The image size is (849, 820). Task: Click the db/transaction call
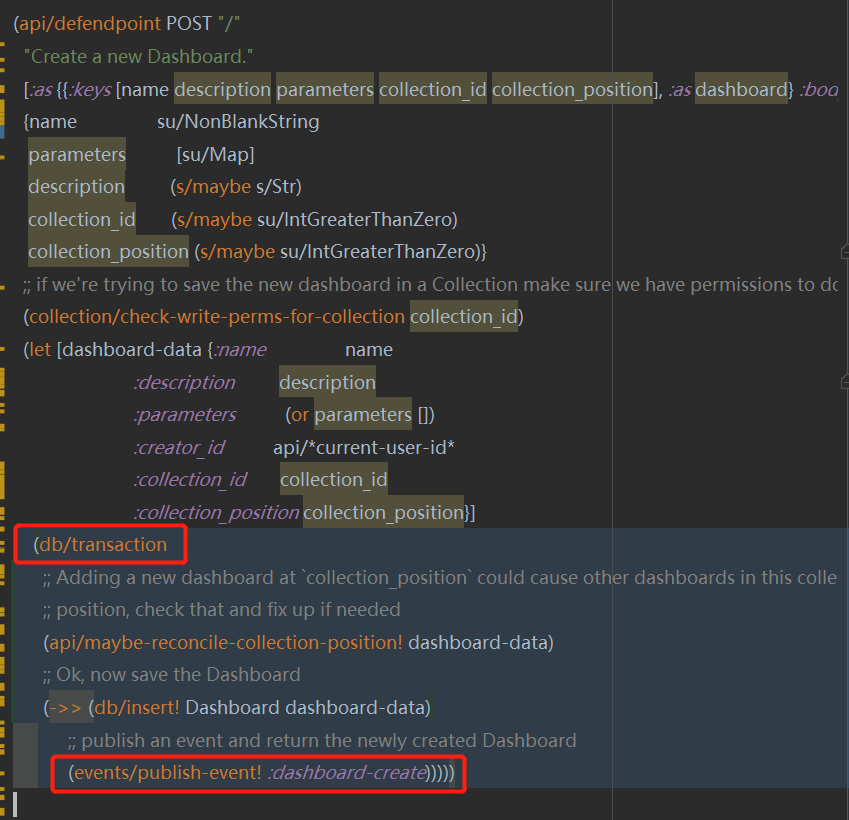[103, 545]
